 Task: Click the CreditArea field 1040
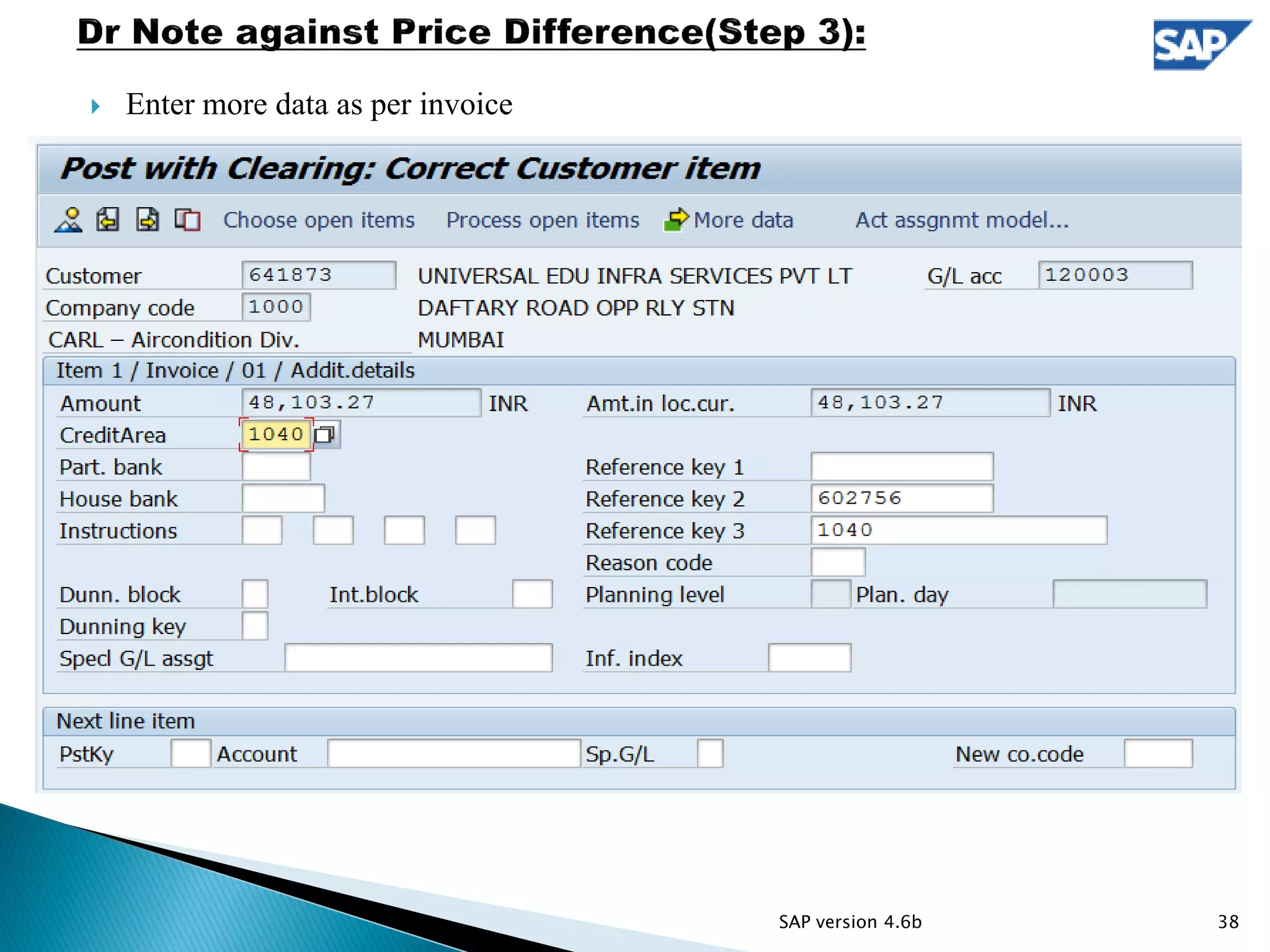click(277, 434)
